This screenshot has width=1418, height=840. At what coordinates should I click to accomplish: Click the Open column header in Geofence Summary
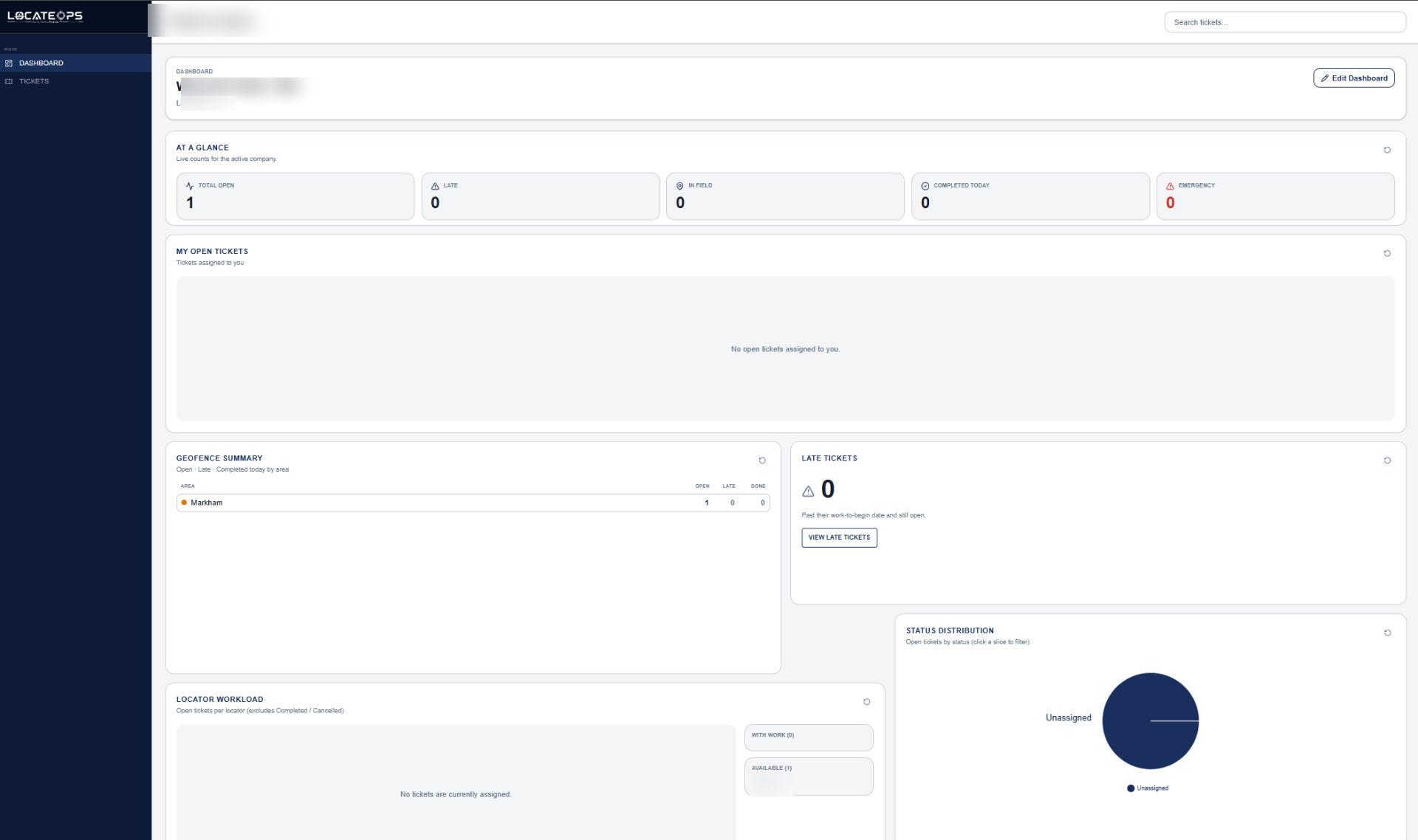tap(702, 486)
